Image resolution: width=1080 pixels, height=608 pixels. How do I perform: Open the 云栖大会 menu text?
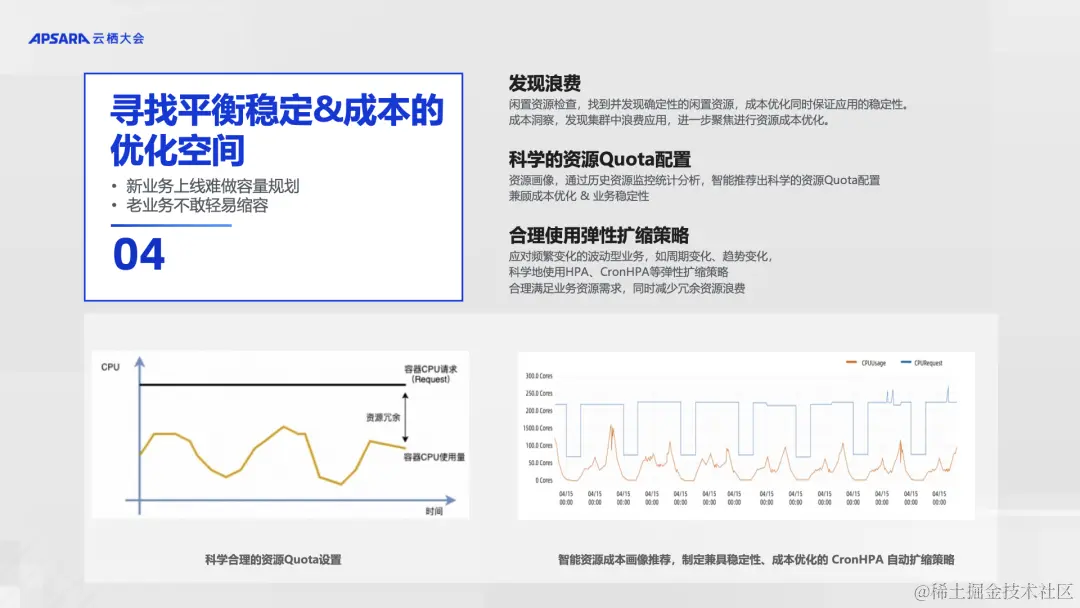[x=119, y=37]
